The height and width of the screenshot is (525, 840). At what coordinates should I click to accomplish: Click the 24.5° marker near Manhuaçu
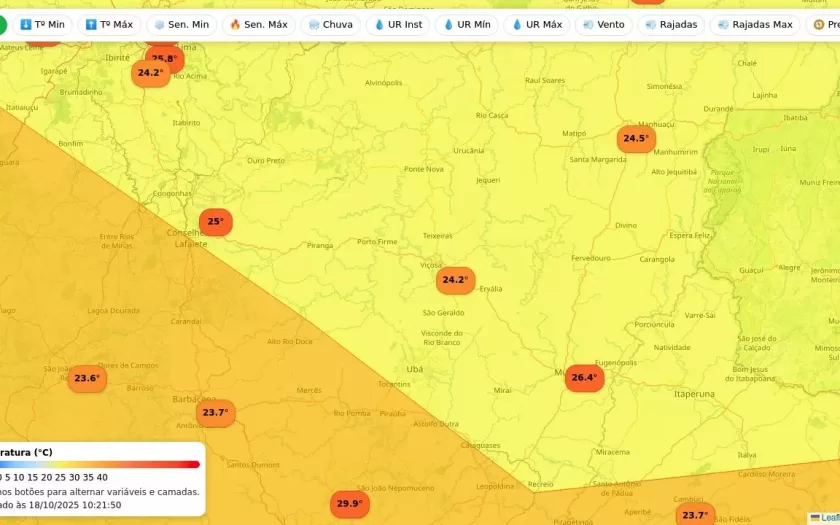click(636, 139)
